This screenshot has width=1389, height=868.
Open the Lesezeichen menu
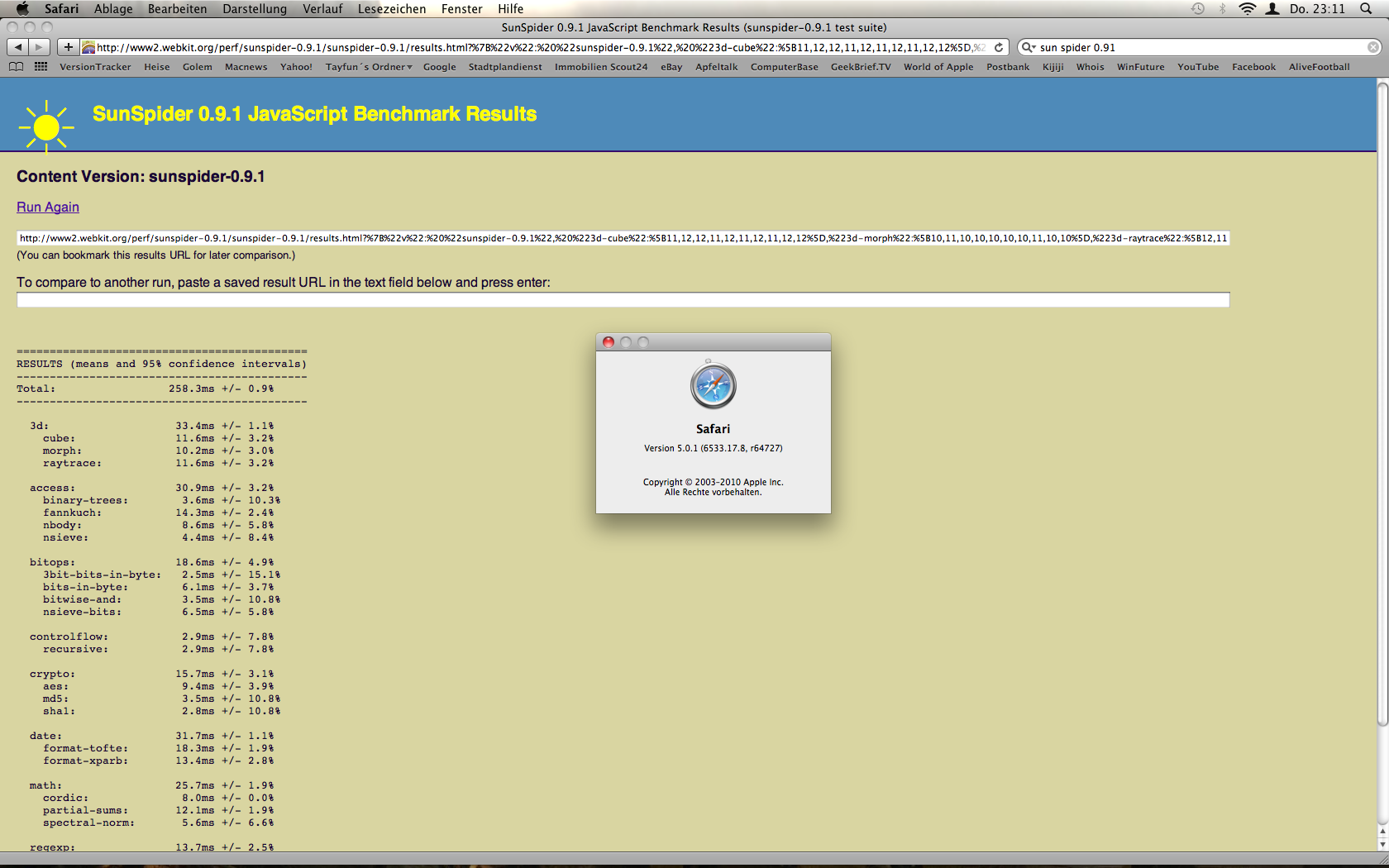pos(392,8)
